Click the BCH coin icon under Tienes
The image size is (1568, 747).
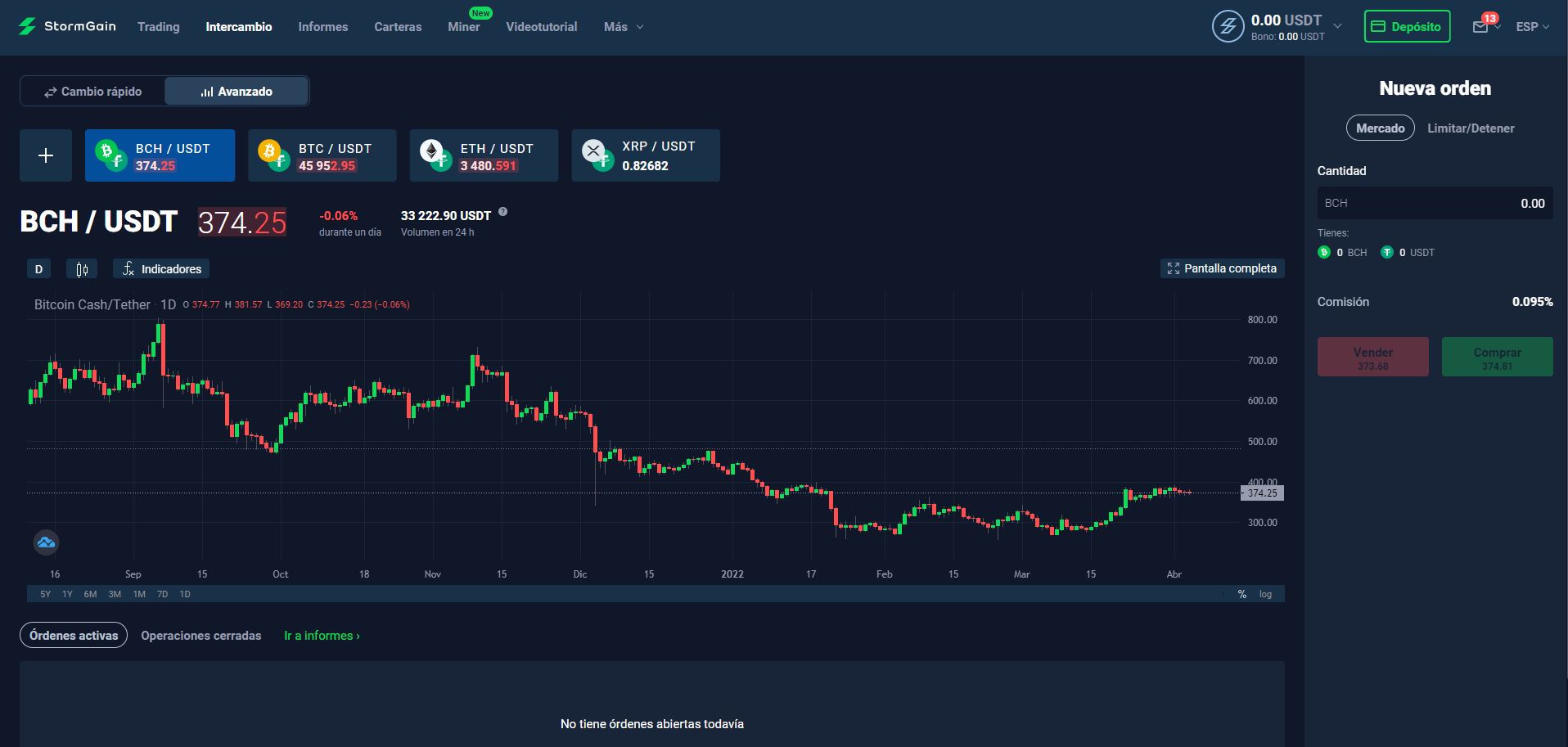1324,252
